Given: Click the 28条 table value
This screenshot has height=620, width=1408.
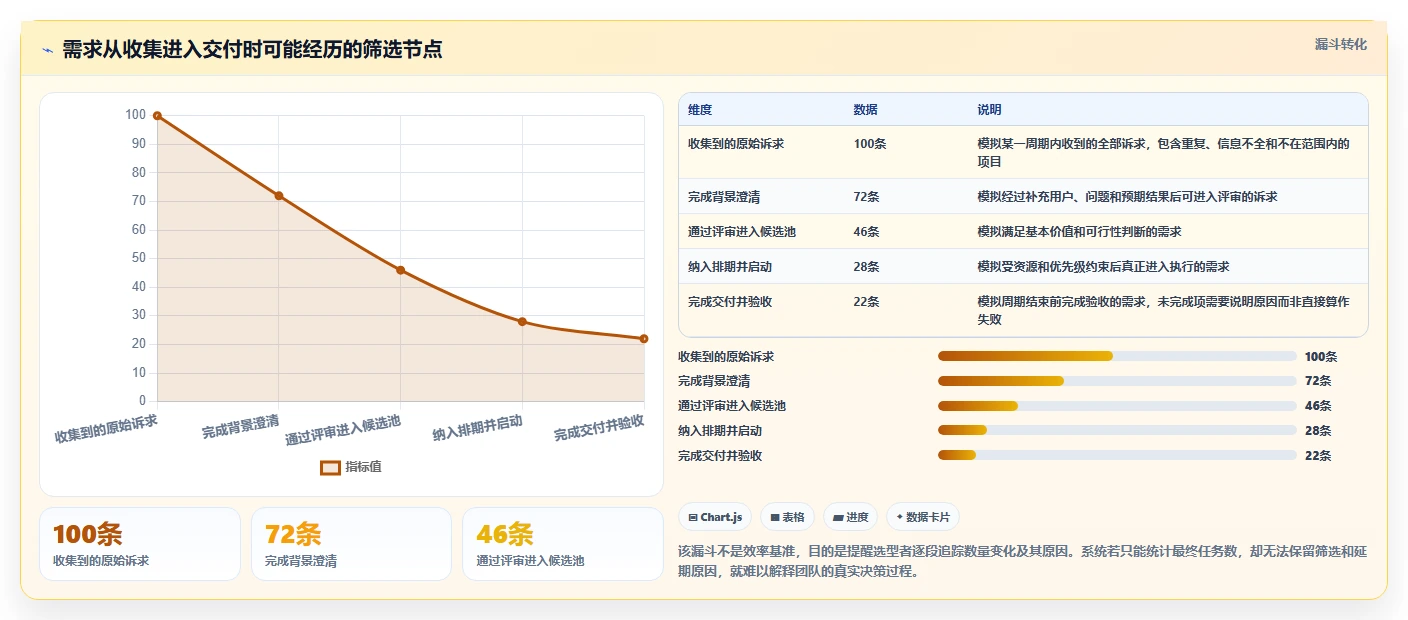Looking at the screenshot, I should tap(866, 267).
